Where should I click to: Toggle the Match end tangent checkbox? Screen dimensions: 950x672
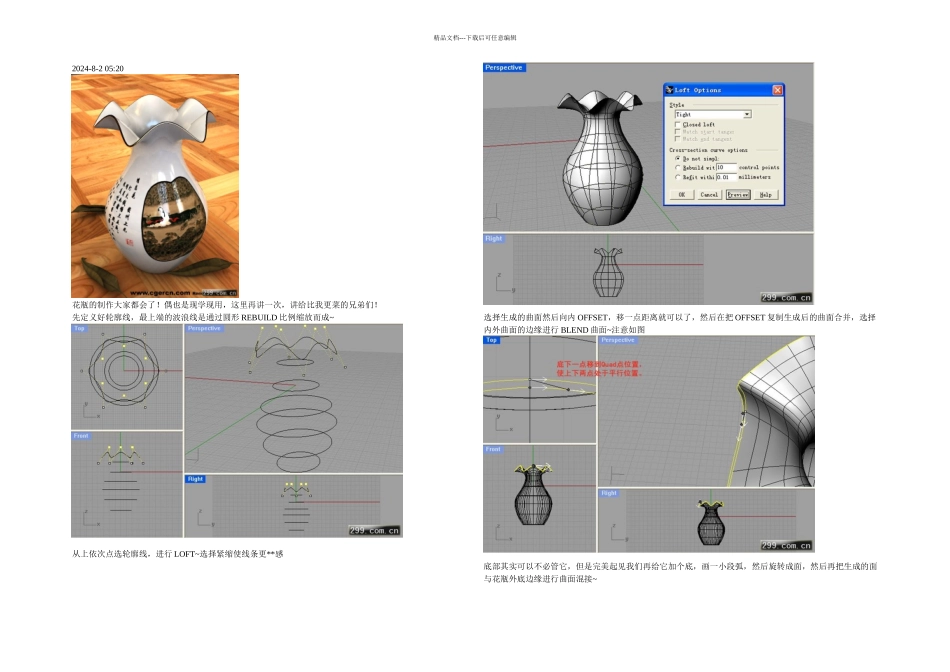pyautogui.click(x=677, y=139)
